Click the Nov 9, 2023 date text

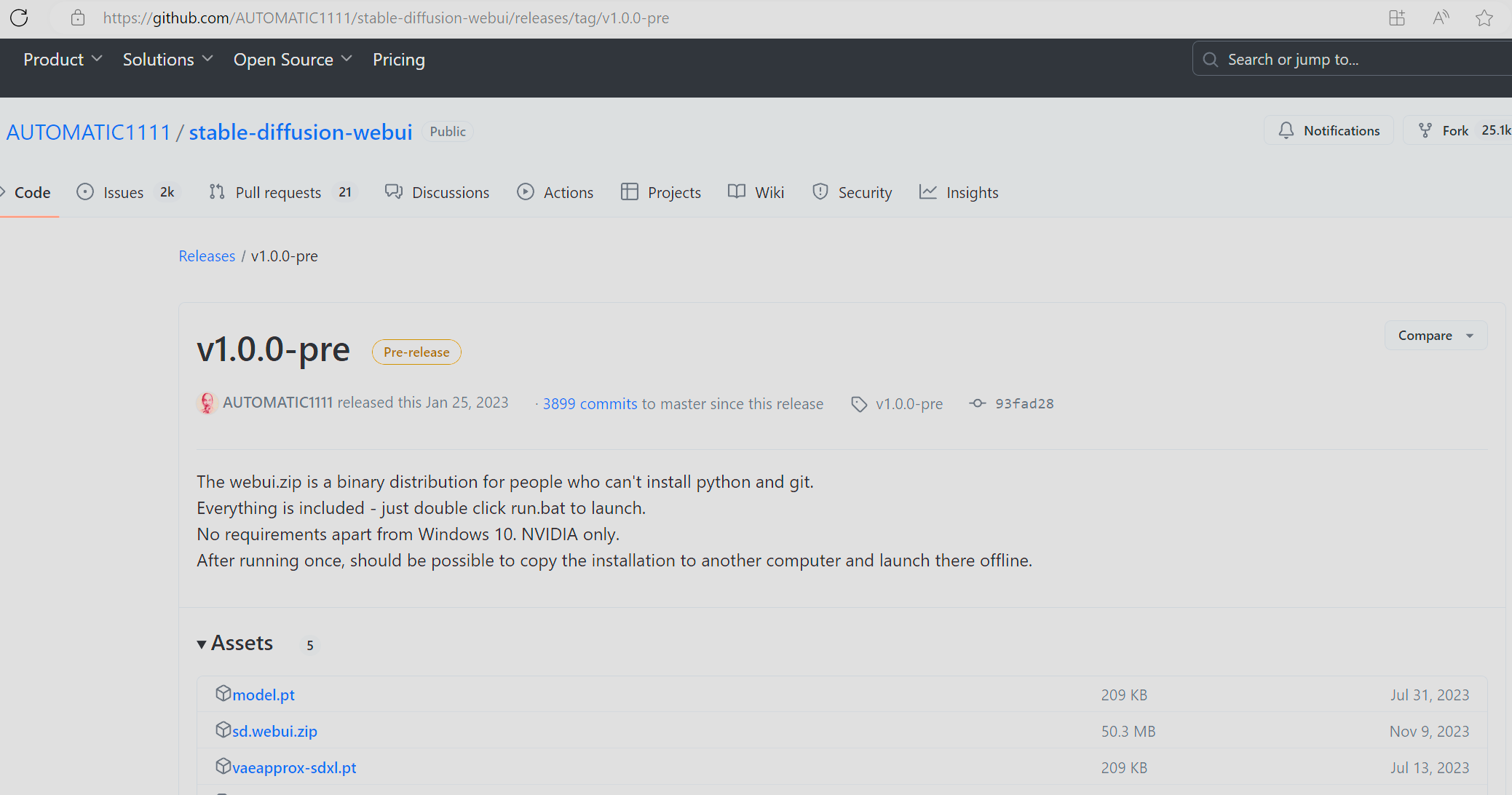(x=1429, y=731)
